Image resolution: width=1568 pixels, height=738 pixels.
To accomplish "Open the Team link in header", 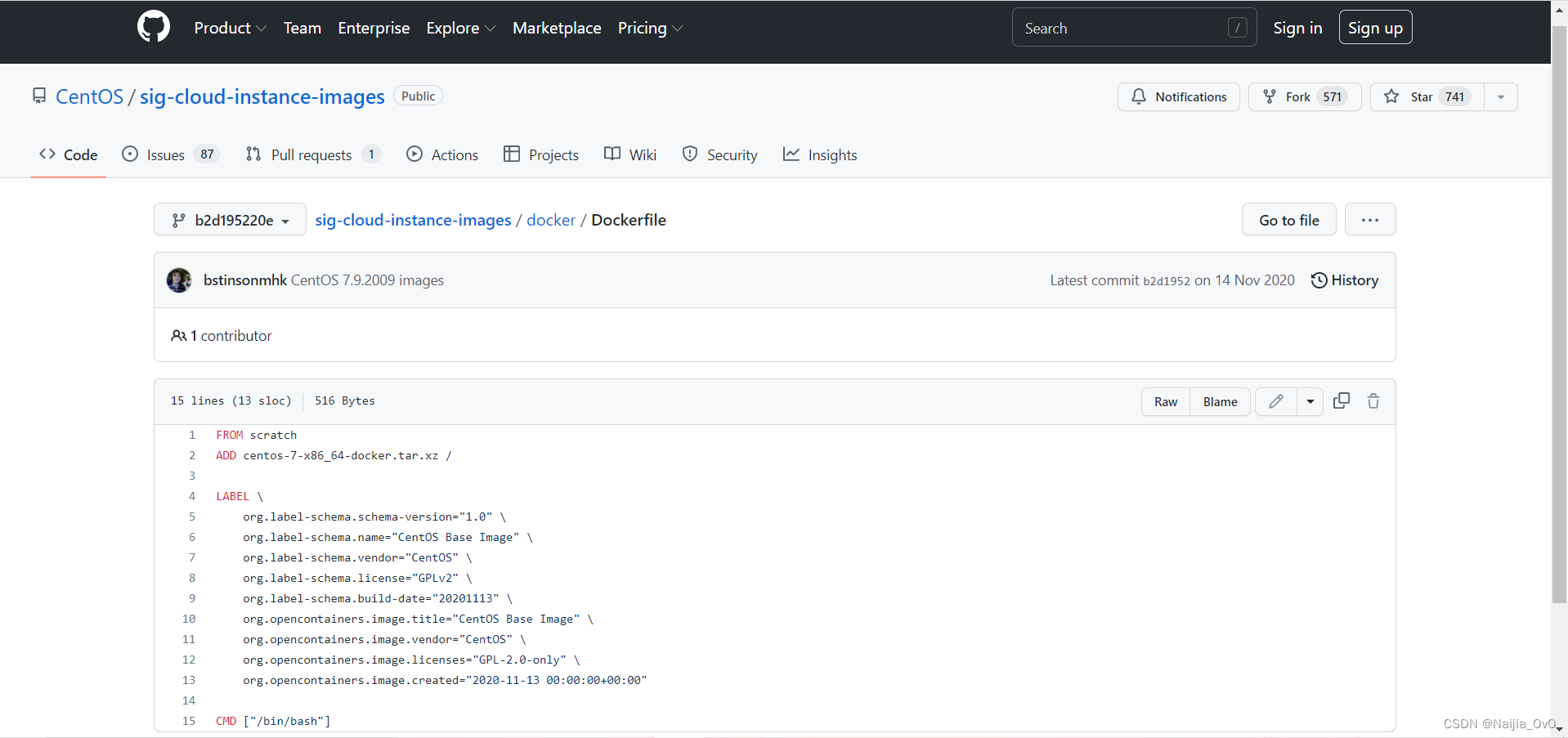I will [x=302, y=28].
